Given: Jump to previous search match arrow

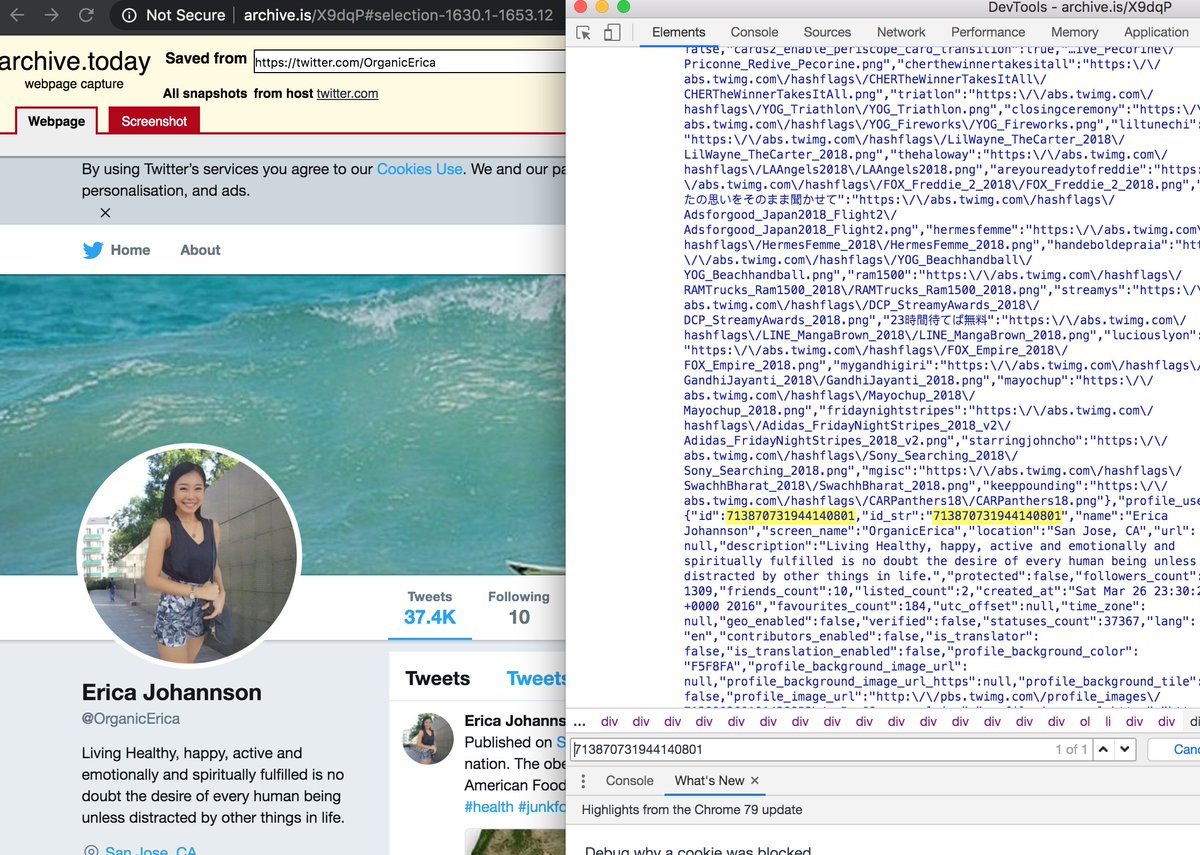Looking at the screenshot, I should [1104, 749].
